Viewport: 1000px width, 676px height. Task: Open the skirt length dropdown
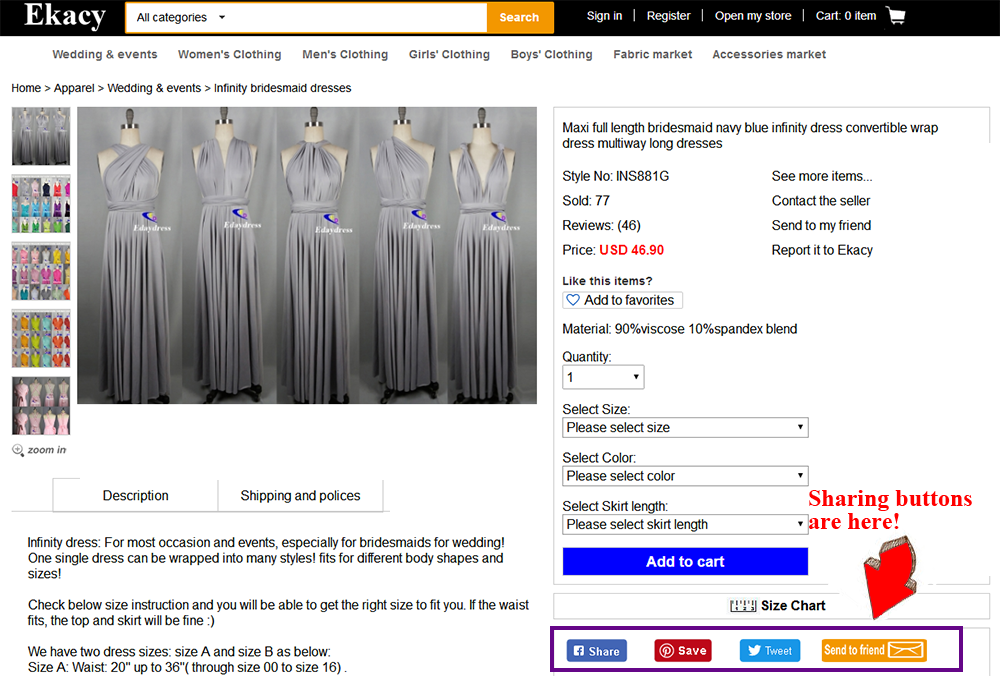tap(685, 525)
